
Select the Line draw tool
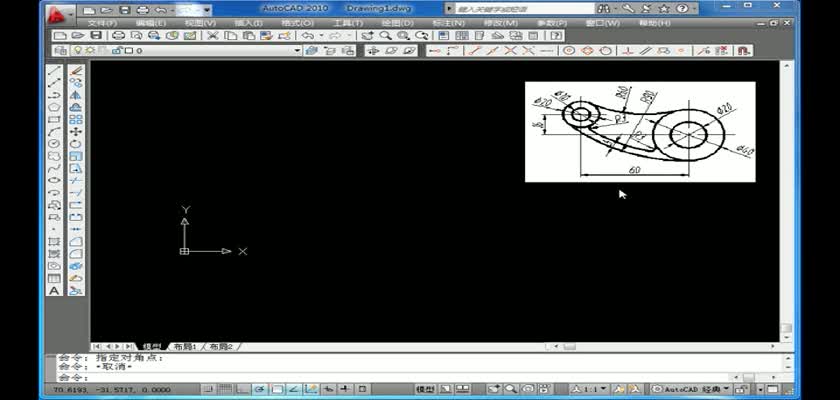coord(55,71)
